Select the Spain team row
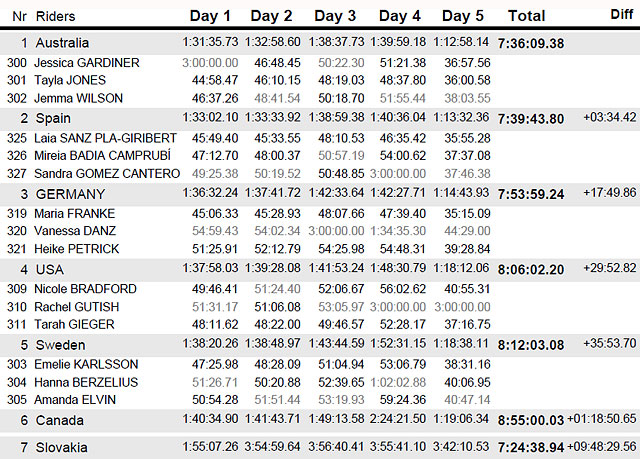640x459 pixels. (x=320, y=118)
